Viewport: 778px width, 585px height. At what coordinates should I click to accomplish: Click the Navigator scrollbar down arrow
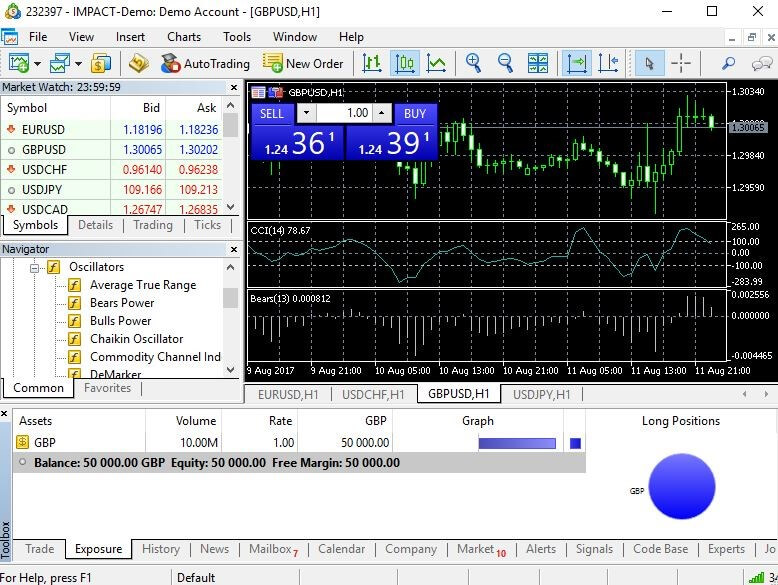pos(230,370)
